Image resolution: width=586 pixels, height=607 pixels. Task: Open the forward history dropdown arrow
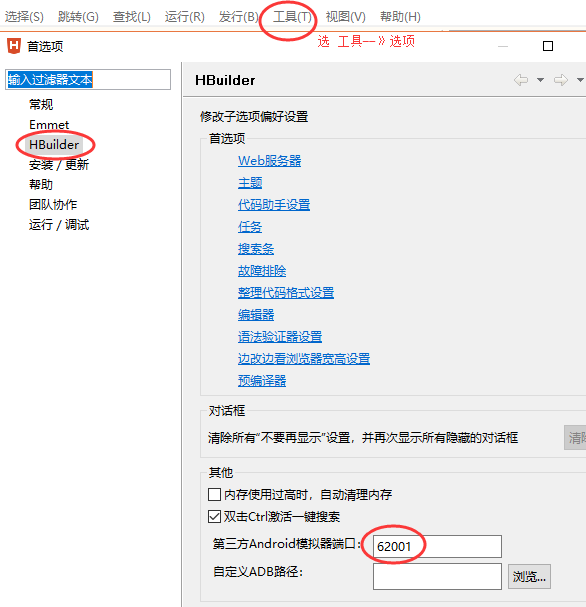[x=580, y=80]
